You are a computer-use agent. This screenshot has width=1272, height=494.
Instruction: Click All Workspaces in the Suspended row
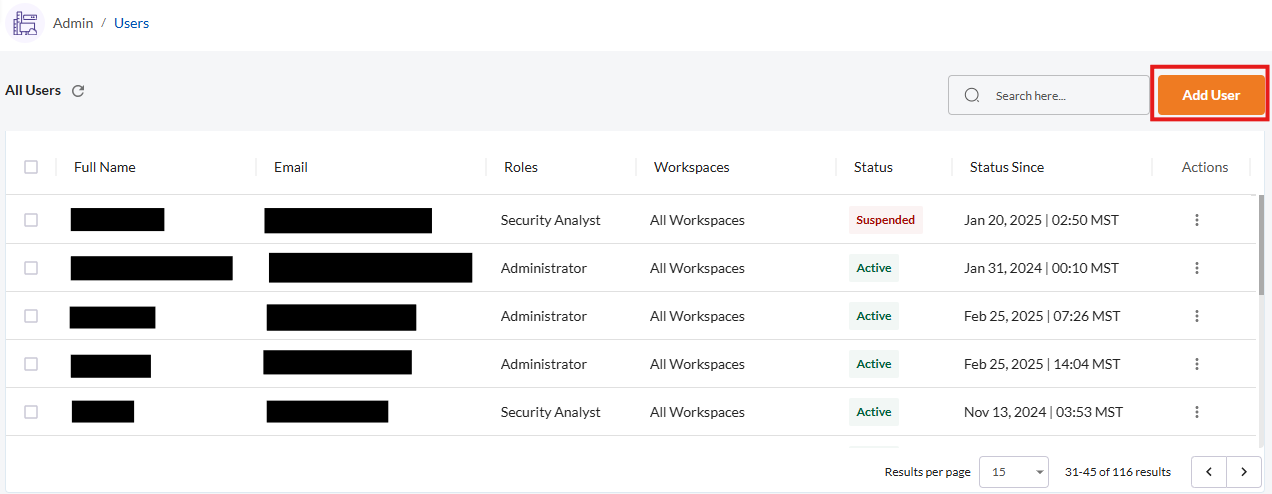tap(697, 220)
